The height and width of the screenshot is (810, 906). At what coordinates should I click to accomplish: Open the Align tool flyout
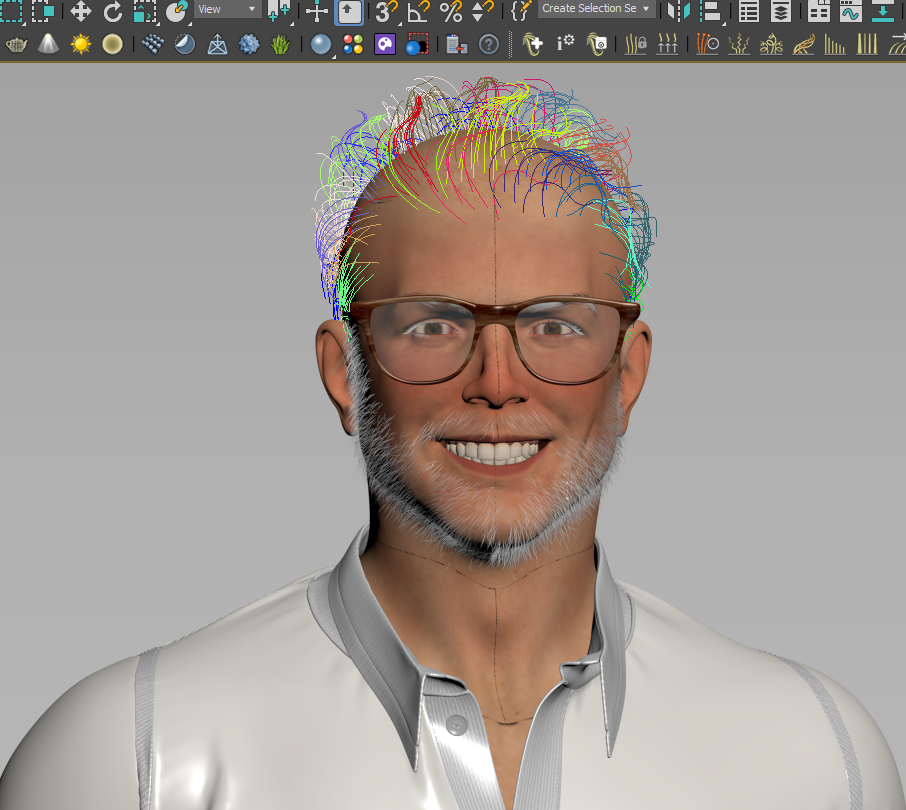point(712,12)
